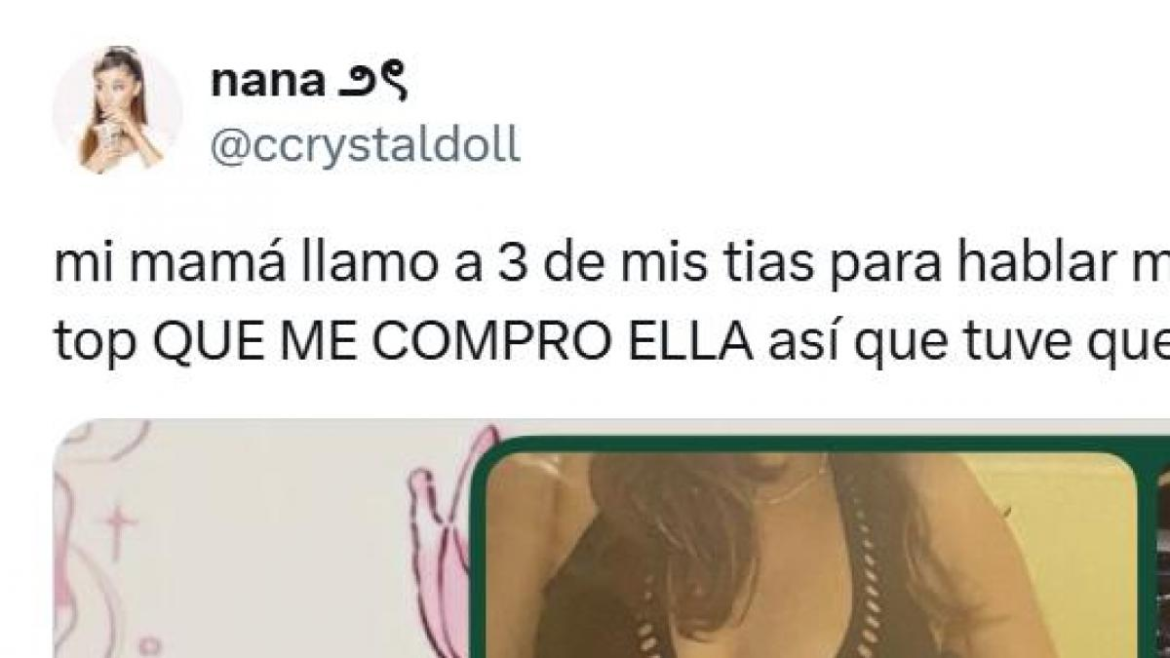This screenshot has width=1170, height=658.
Task: Open nana's profile avatar picture
Action: (x=118, y=110)
